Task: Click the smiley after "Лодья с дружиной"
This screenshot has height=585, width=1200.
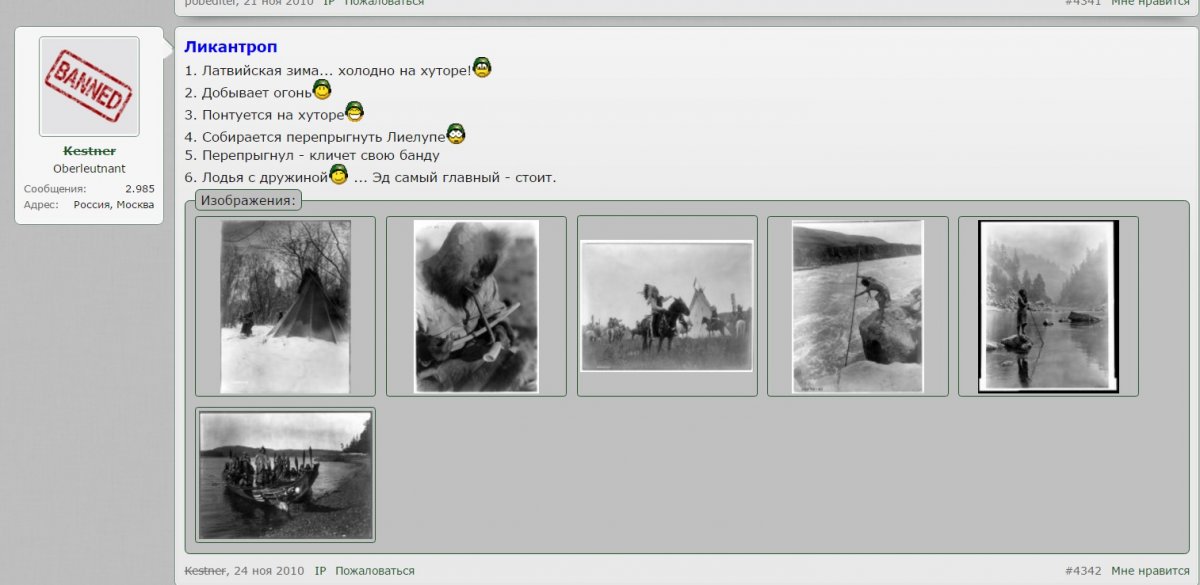Action: point(339,175)
